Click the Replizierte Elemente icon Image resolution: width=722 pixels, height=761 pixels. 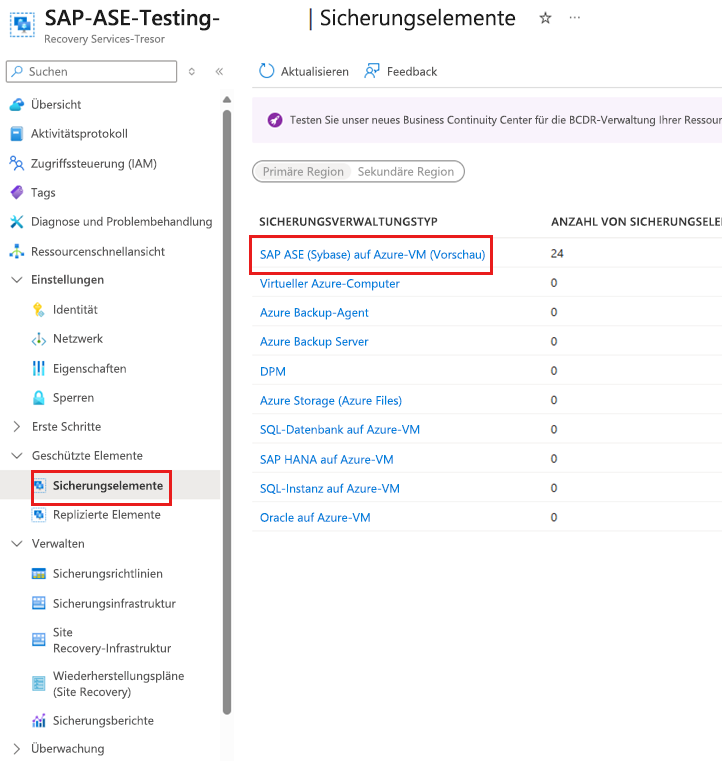click(x=39, y=514)
